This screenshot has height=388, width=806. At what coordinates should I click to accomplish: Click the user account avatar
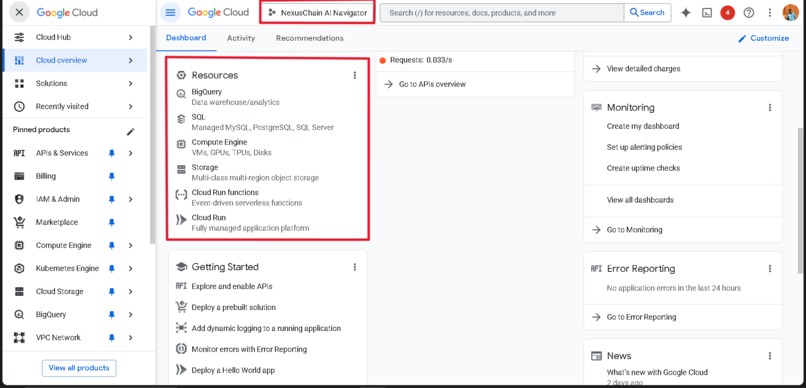click(791, 12)
